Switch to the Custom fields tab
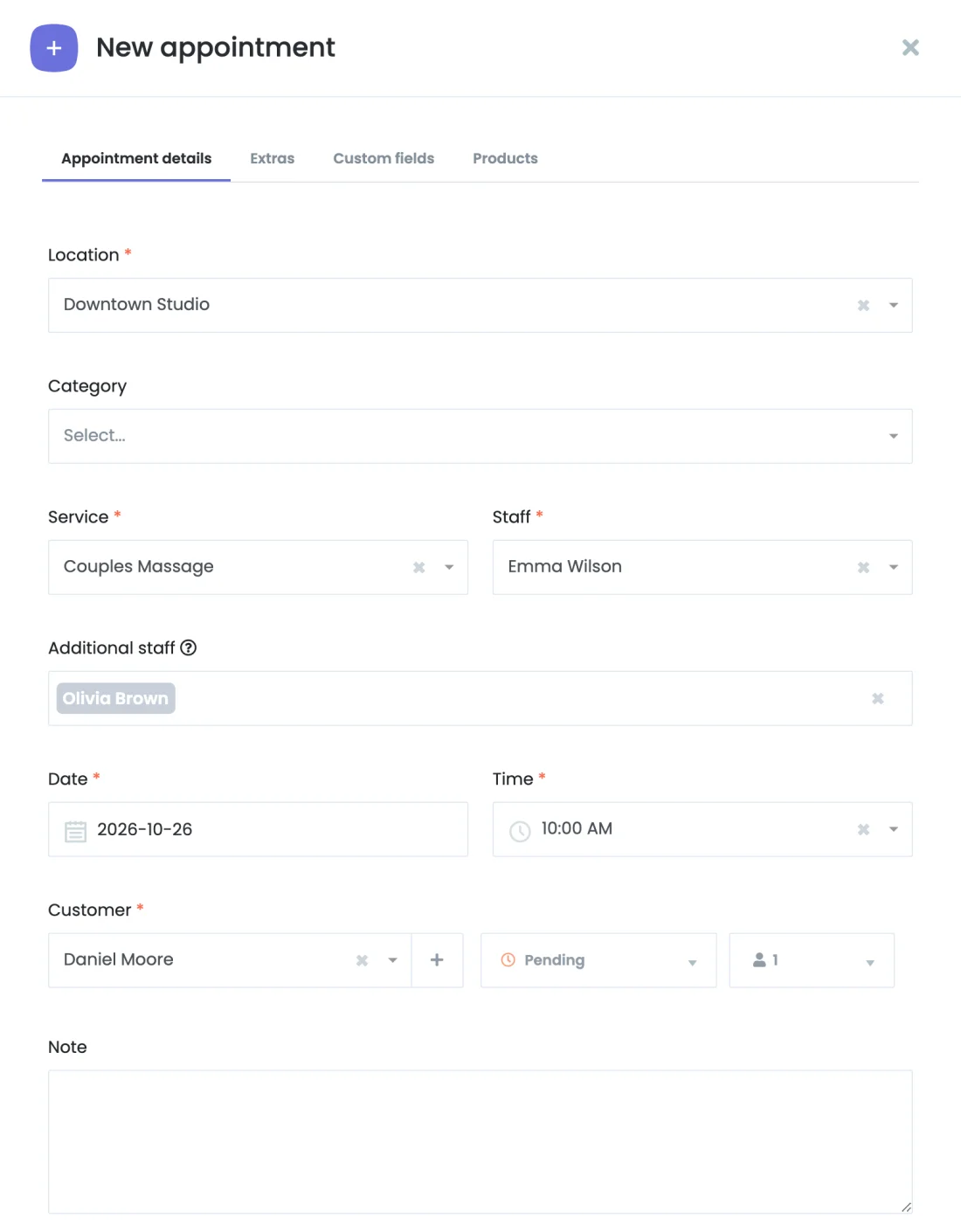The width and height of the screenshot is (961, 1232). point(384,158)
